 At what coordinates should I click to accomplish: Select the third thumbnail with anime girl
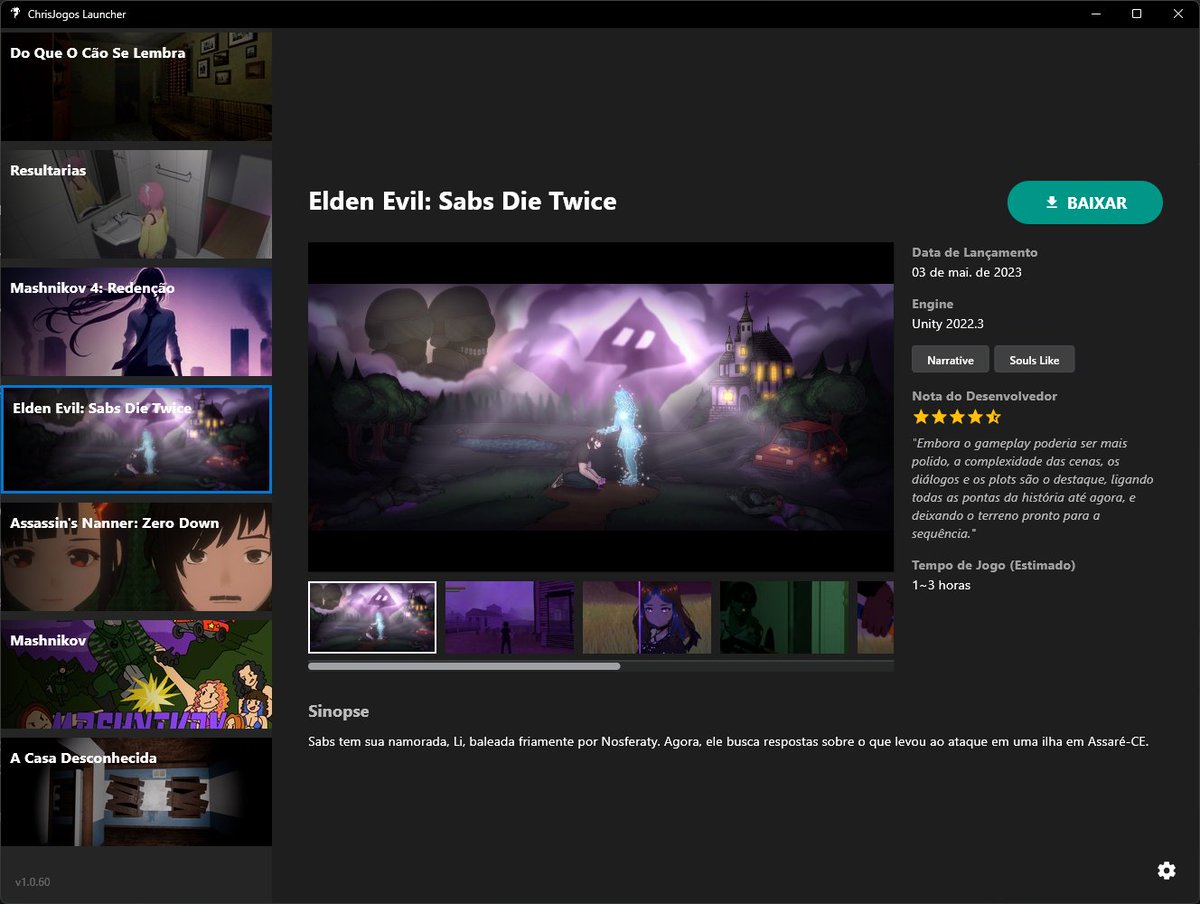tap(647, 617)
